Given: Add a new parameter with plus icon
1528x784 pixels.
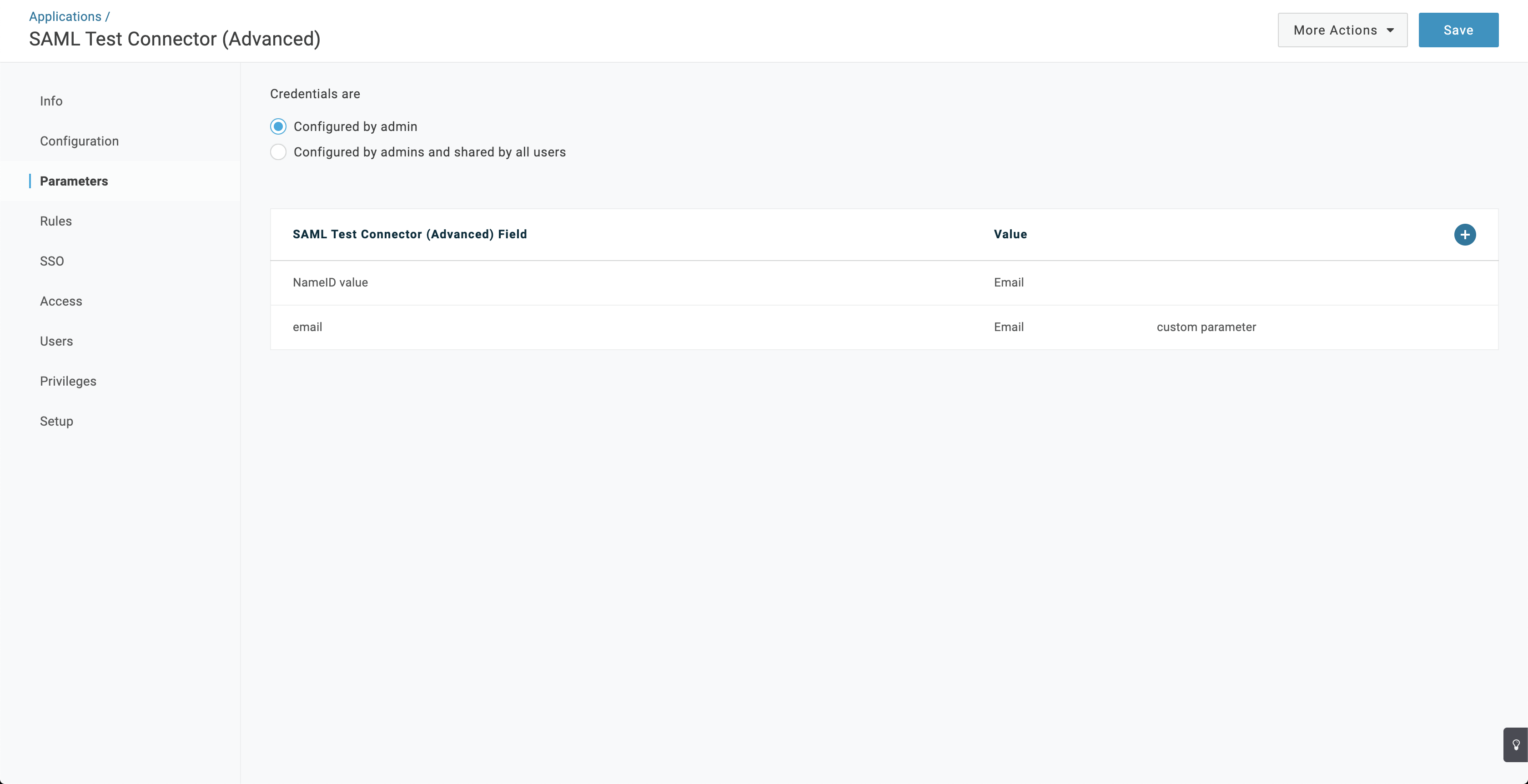Looking at the screenshot, I should [1464, 234].
